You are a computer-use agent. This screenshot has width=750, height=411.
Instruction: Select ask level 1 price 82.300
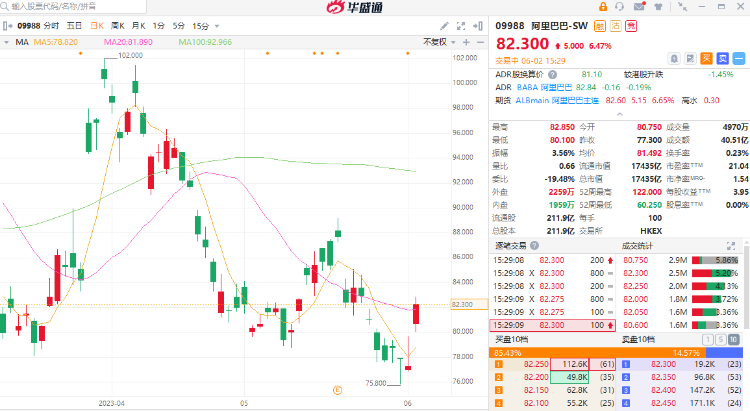(x=663, y=364)
